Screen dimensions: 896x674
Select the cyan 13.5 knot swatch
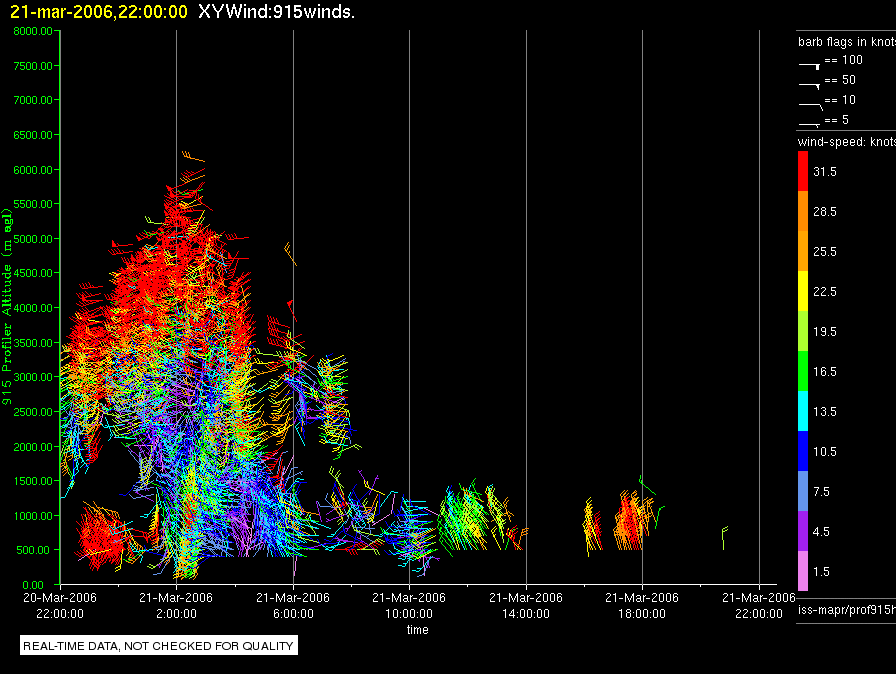[x=803, y=411]
